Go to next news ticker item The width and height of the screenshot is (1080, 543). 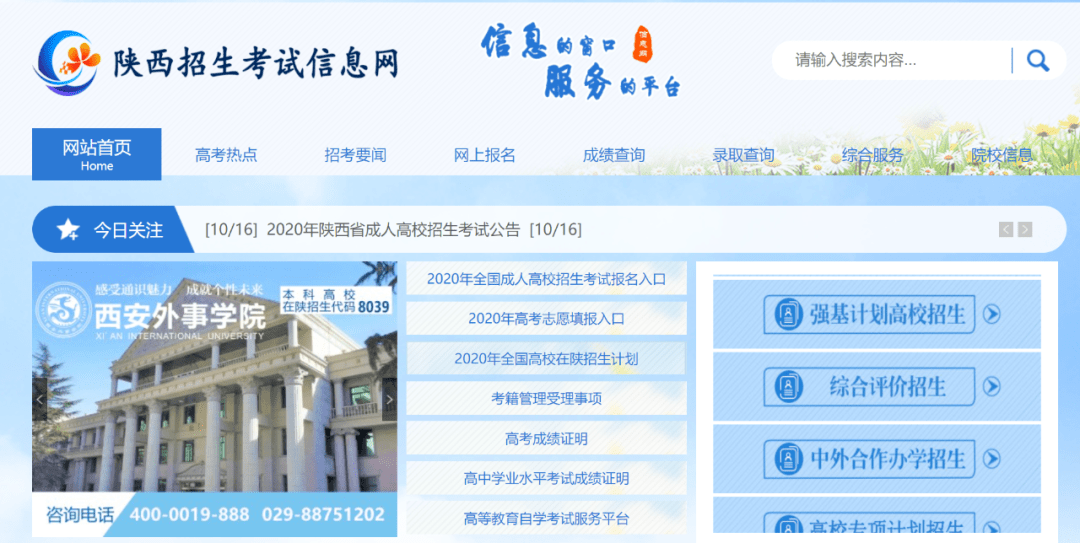click(1025, 229)
